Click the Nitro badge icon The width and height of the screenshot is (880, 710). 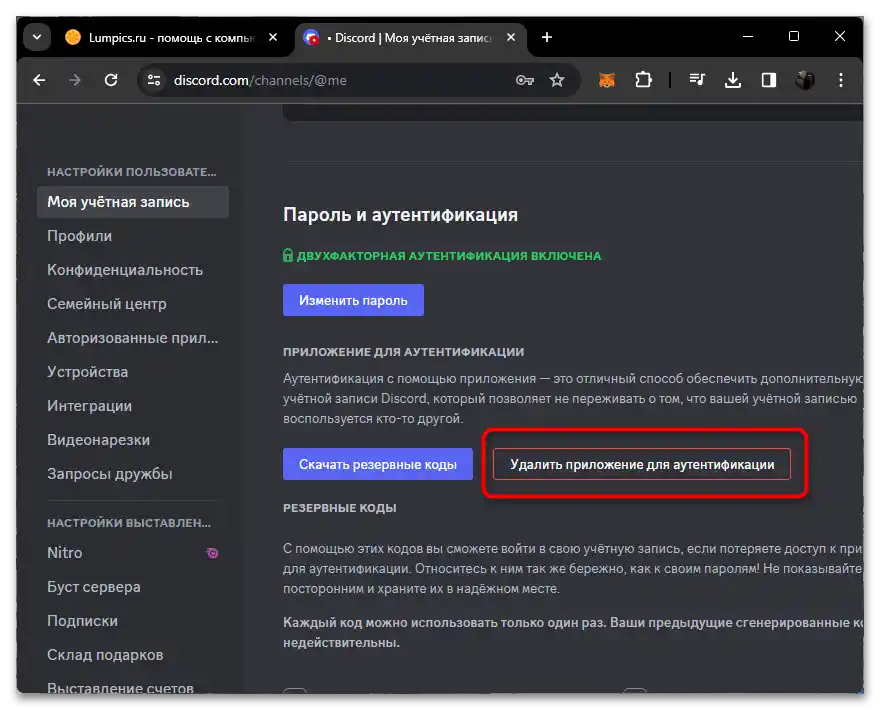[x=212, y=553]
